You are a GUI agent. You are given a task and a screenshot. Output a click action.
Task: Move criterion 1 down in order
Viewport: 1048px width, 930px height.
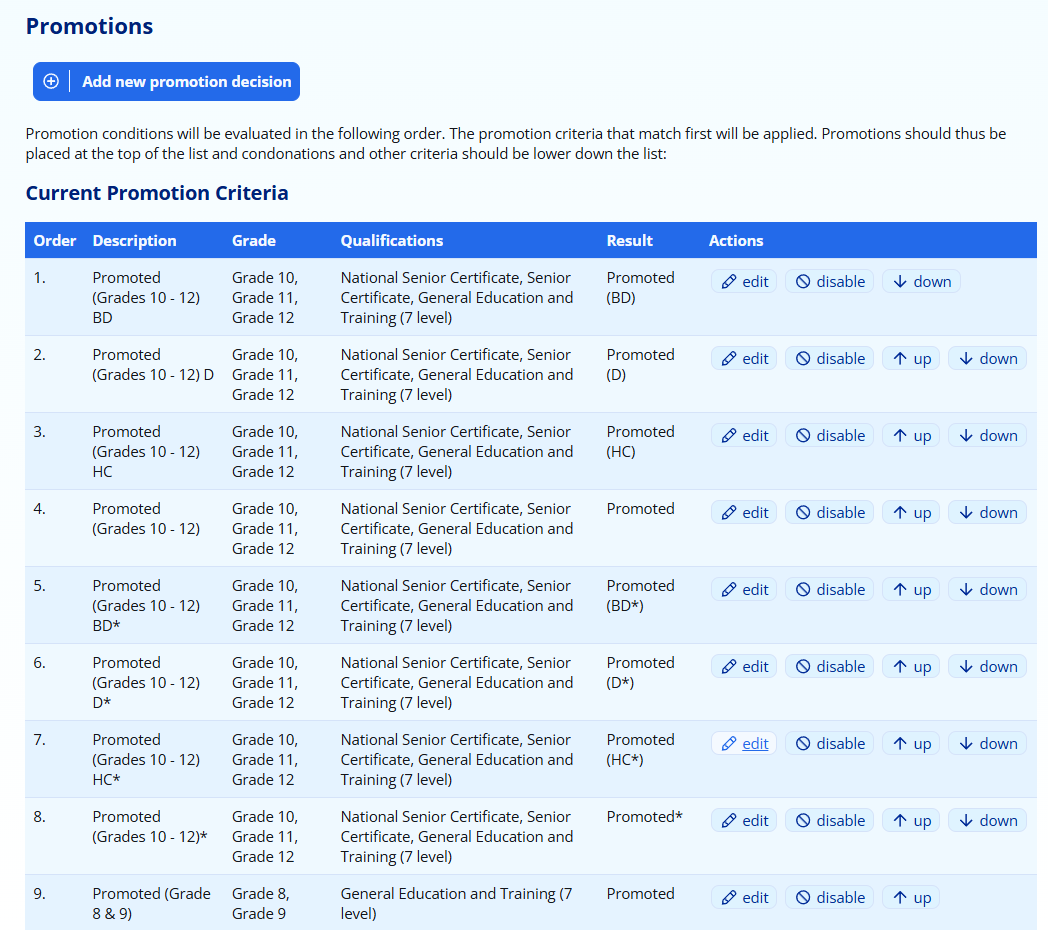(x=921, y=282)
